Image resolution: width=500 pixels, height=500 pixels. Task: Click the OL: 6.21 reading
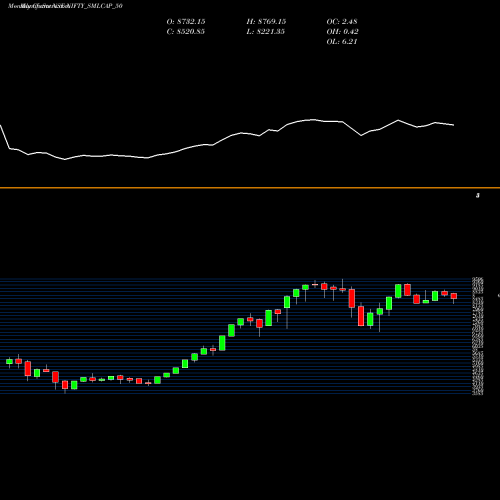point(342,42)
